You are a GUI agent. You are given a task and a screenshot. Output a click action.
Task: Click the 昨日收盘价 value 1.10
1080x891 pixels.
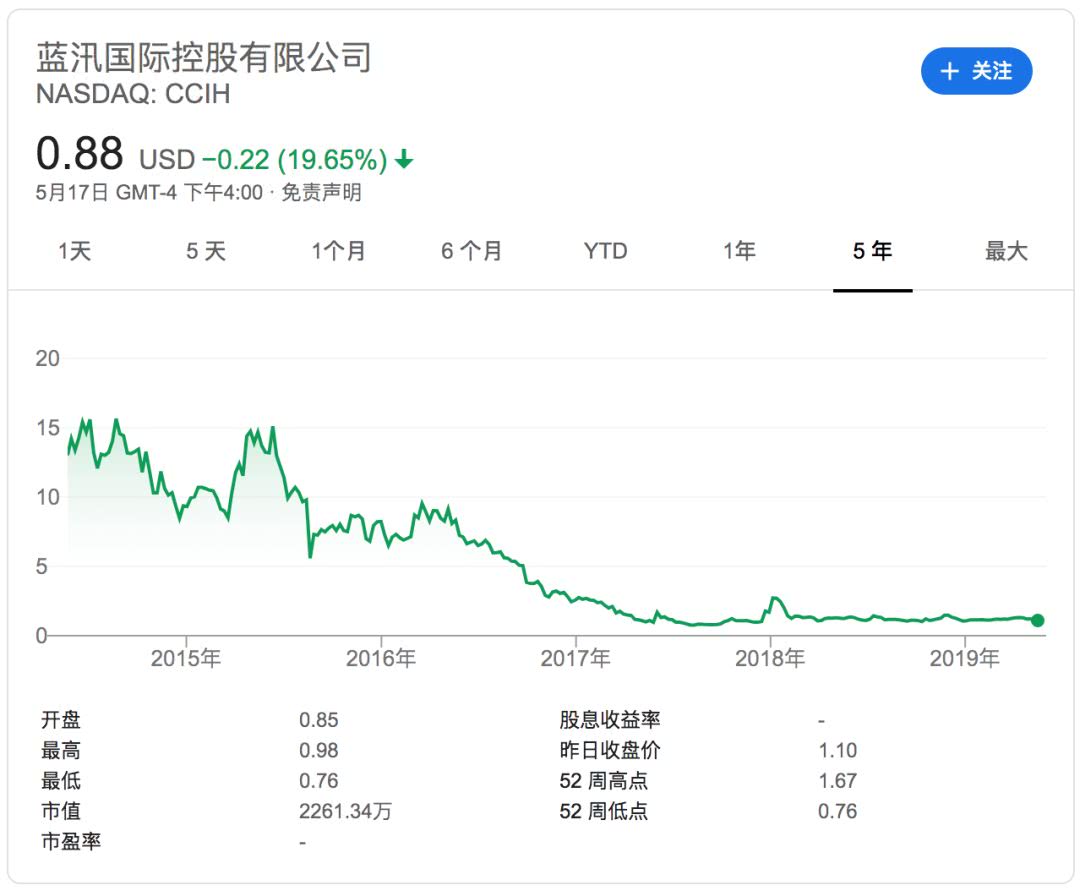click(838, 751)
